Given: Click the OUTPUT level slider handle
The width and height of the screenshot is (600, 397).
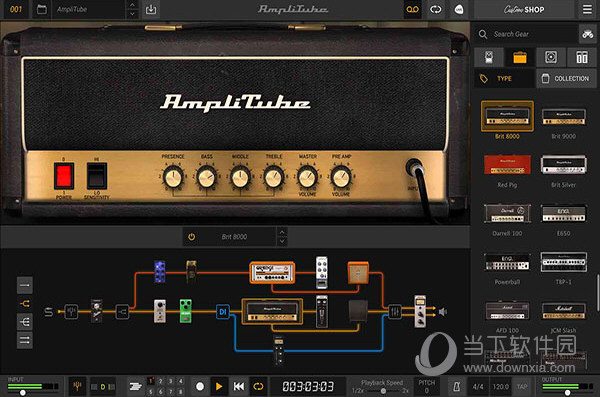Looking at the screenshot, I should coord(567,393).
